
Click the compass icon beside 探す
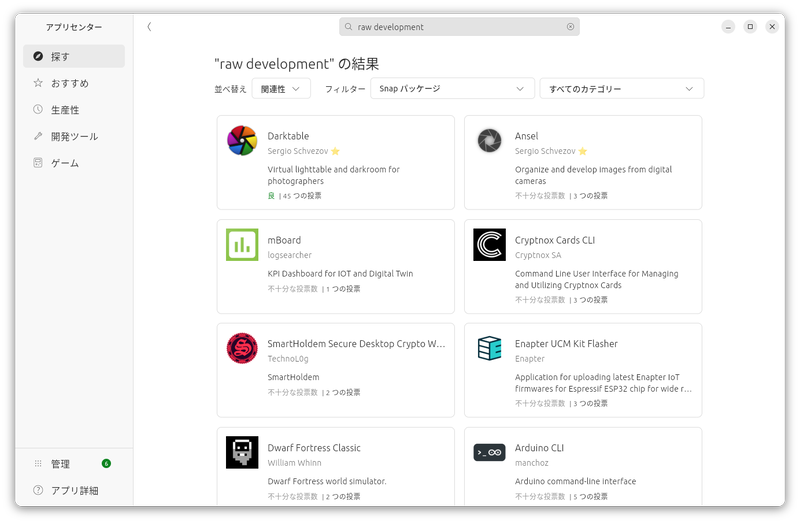point(38,56)
